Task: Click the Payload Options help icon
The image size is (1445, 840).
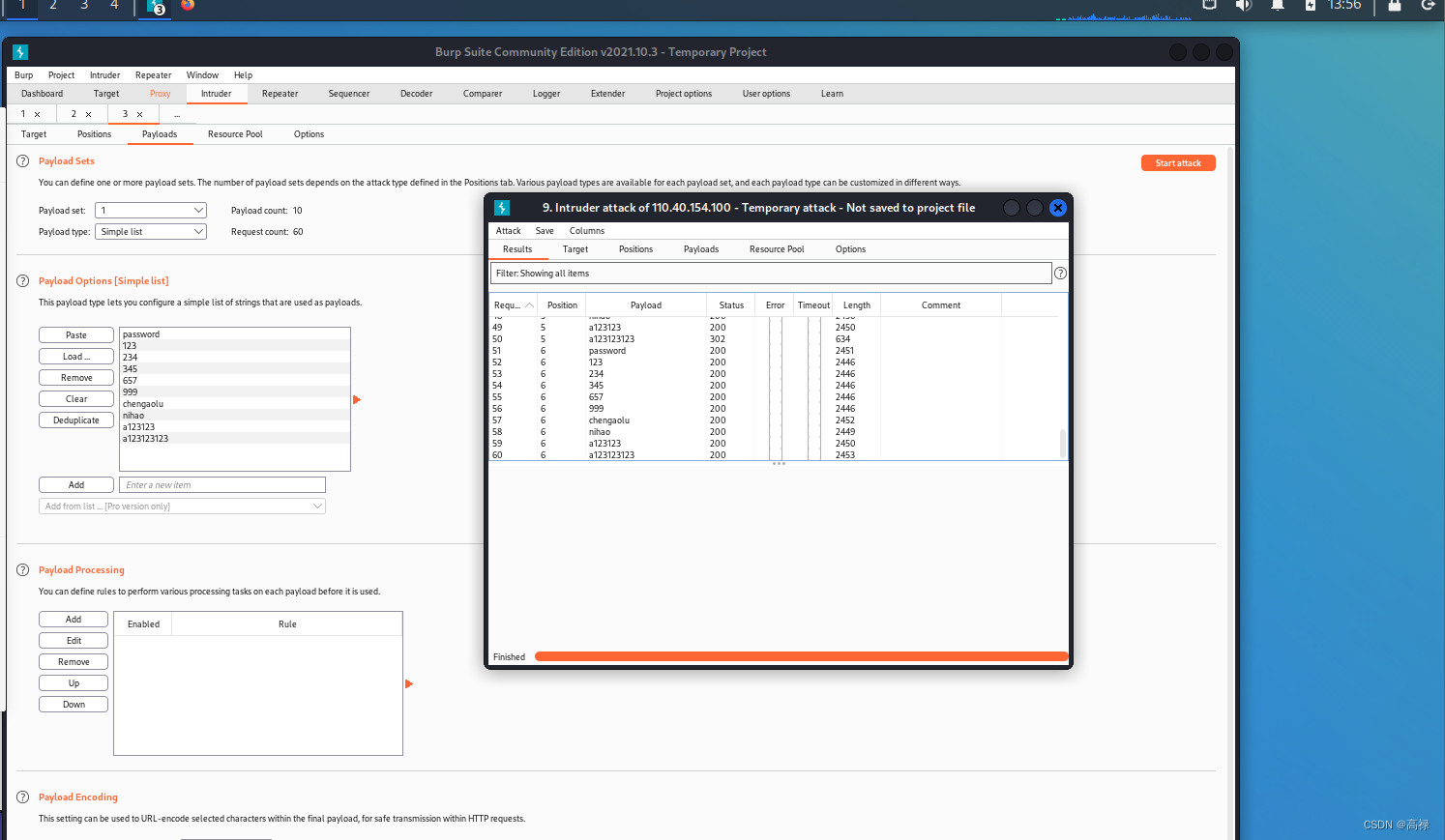Action: [23, 281]
